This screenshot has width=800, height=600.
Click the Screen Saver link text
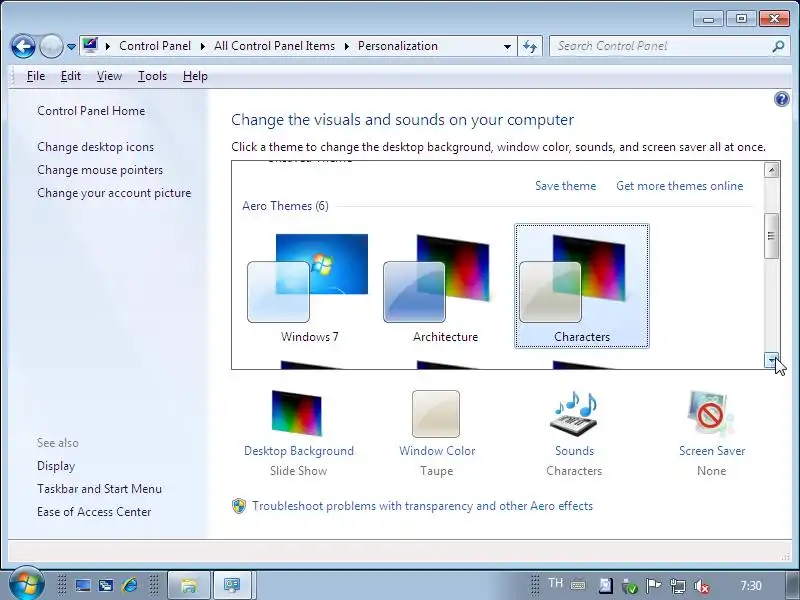pos(712,451)
